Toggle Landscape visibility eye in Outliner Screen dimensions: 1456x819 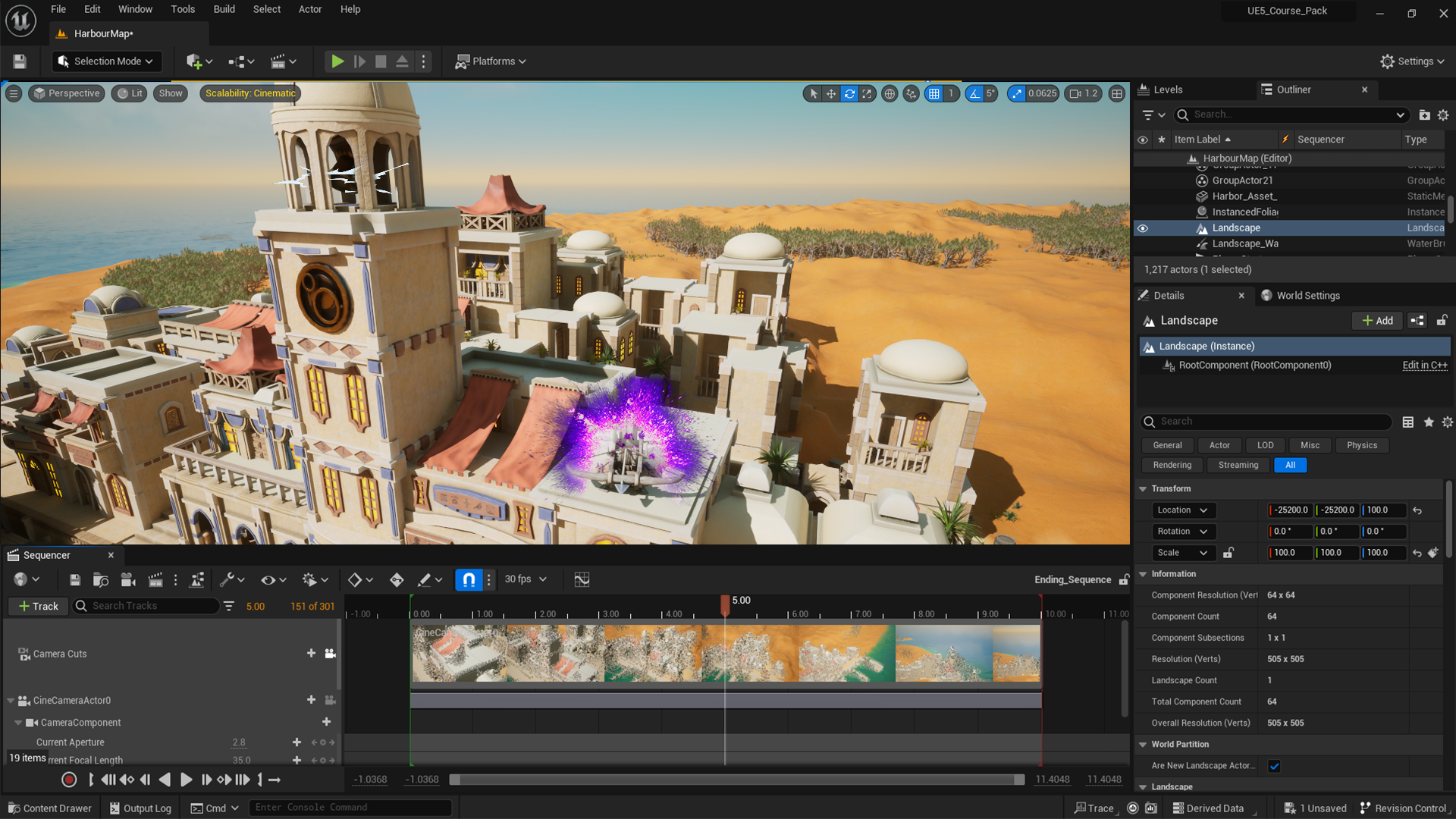coord(1143,228)
